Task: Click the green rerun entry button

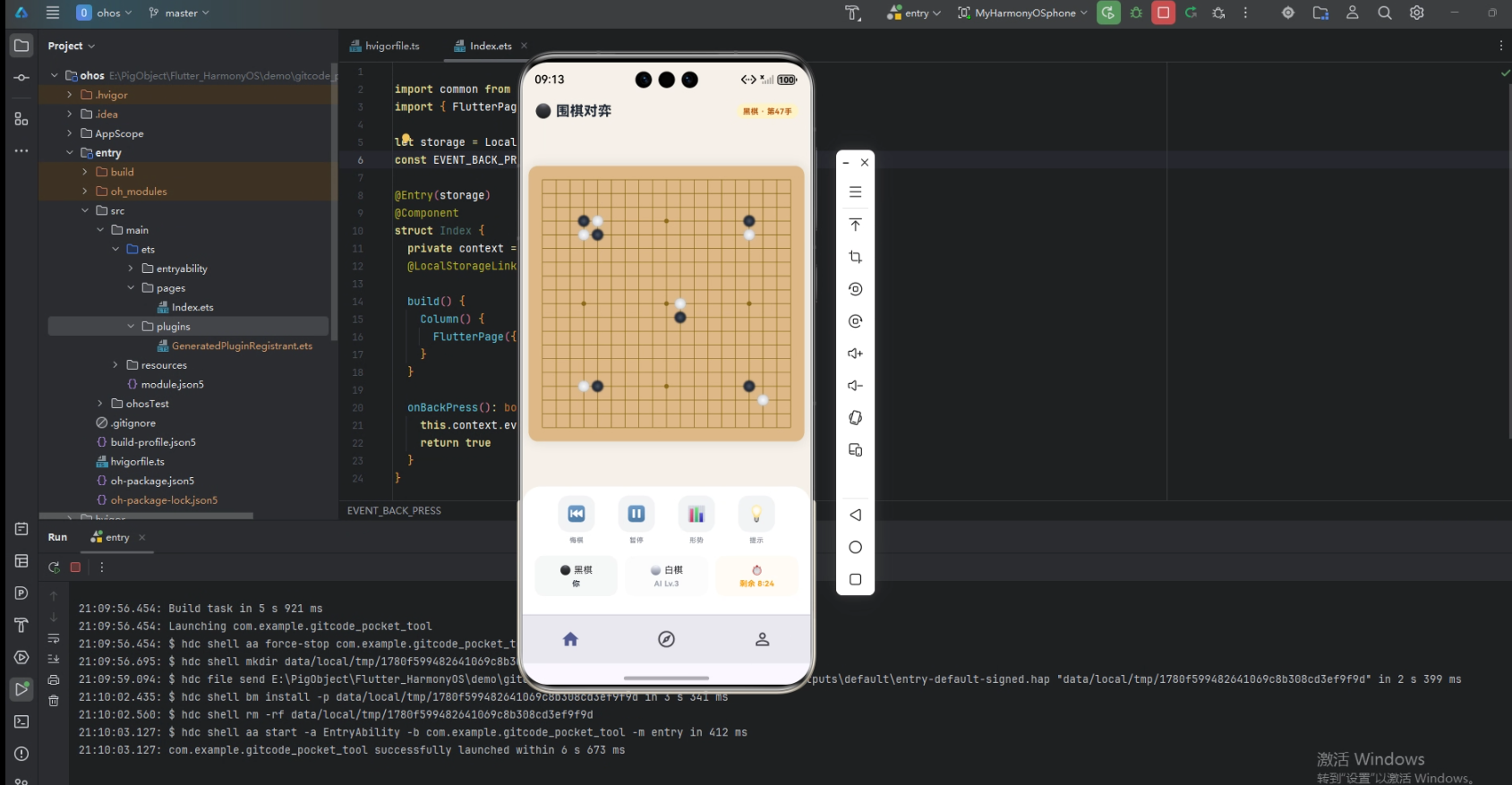Action: (x=1108, y=13)
